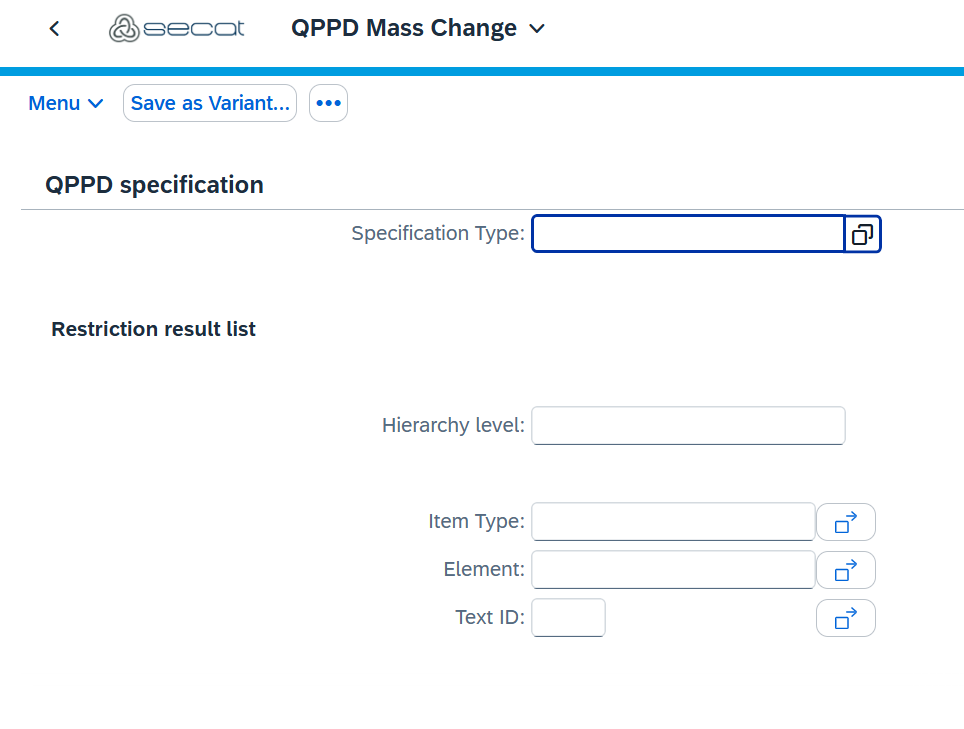Image resolution: width=964 pixels, height=729 pixels.
Task: Click the Secat logo
Action: [176, 29]
